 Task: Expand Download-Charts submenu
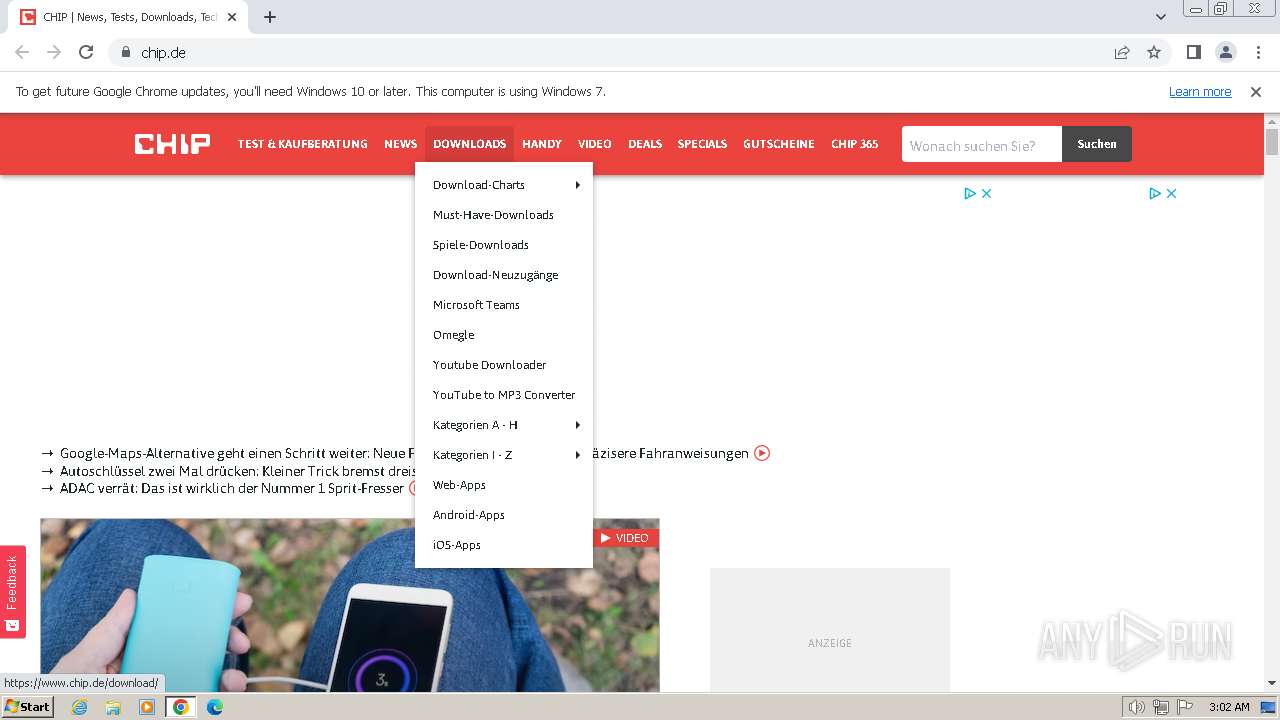tap(504, 185)
